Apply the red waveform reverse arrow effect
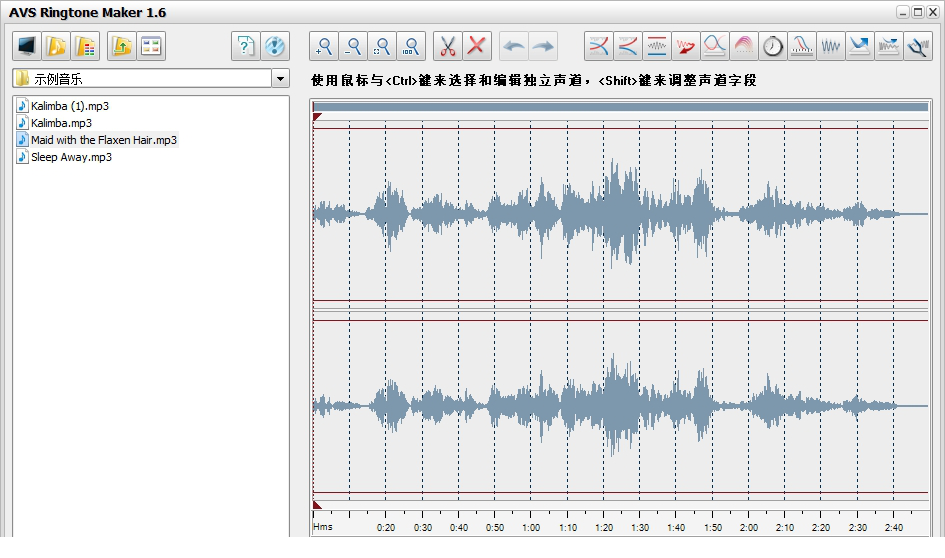This screenshot has width=945, height=558. point(686,46)
